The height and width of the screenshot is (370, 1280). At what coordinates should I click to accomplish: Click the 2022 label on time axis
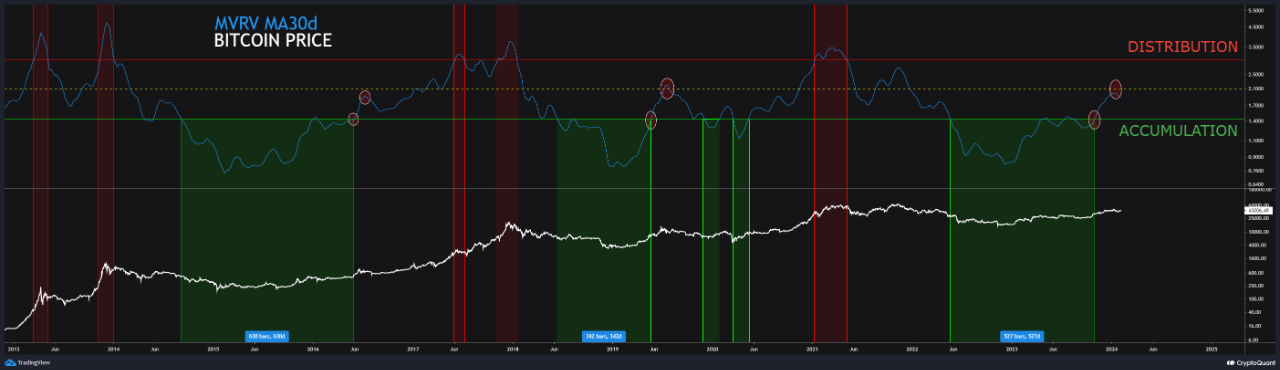(x=912, y=349)
